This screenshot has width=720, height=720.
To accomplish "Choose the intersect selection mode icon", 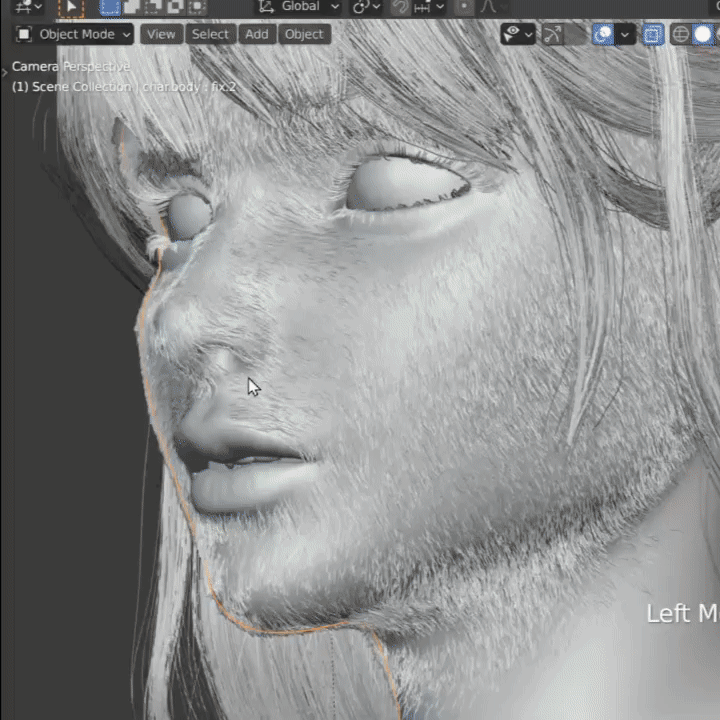I will [196, 7].
